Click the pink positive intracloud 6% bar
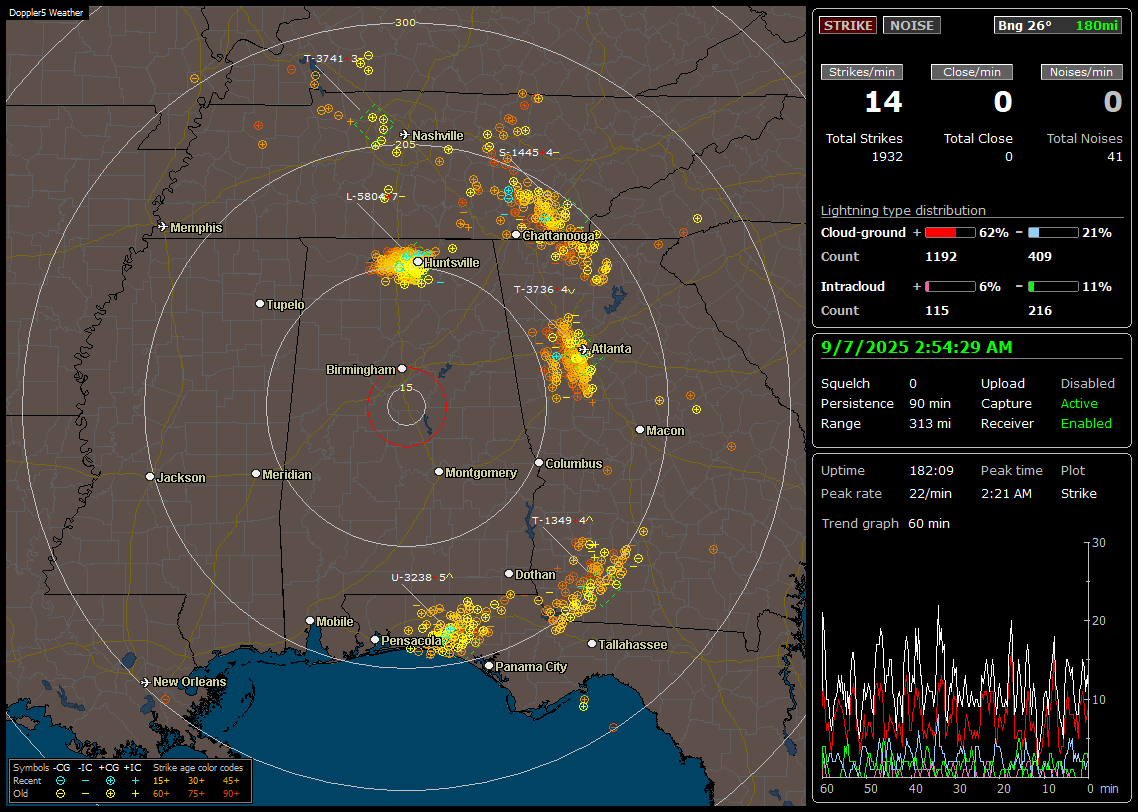Image resolution: width=1138 pixels, height=812 pixels. point(950,287)
